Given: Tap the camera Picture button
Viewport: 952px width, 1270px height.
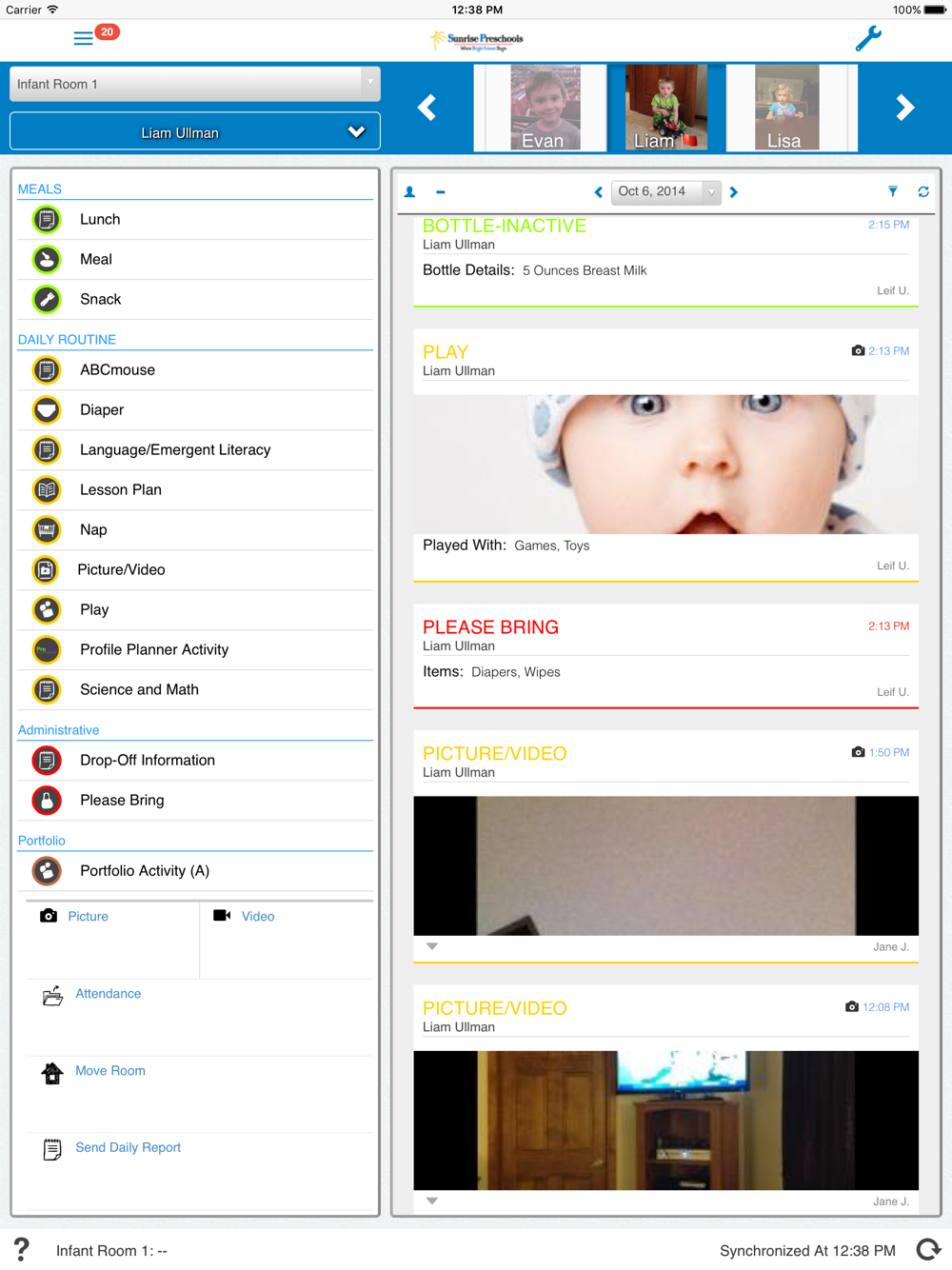Looking at the screenshot, I should pos(74,916).
